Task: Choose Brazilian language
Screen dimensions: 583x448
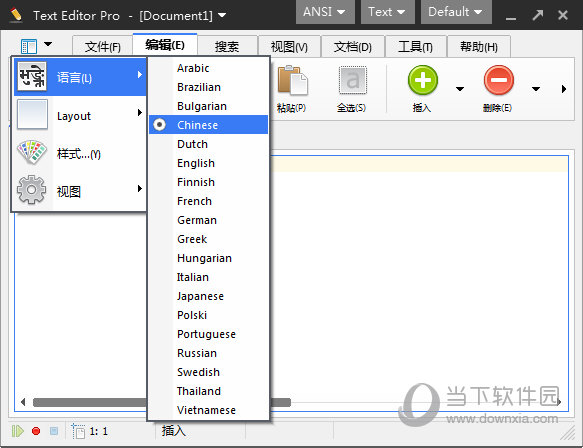Action: [208, 87]
